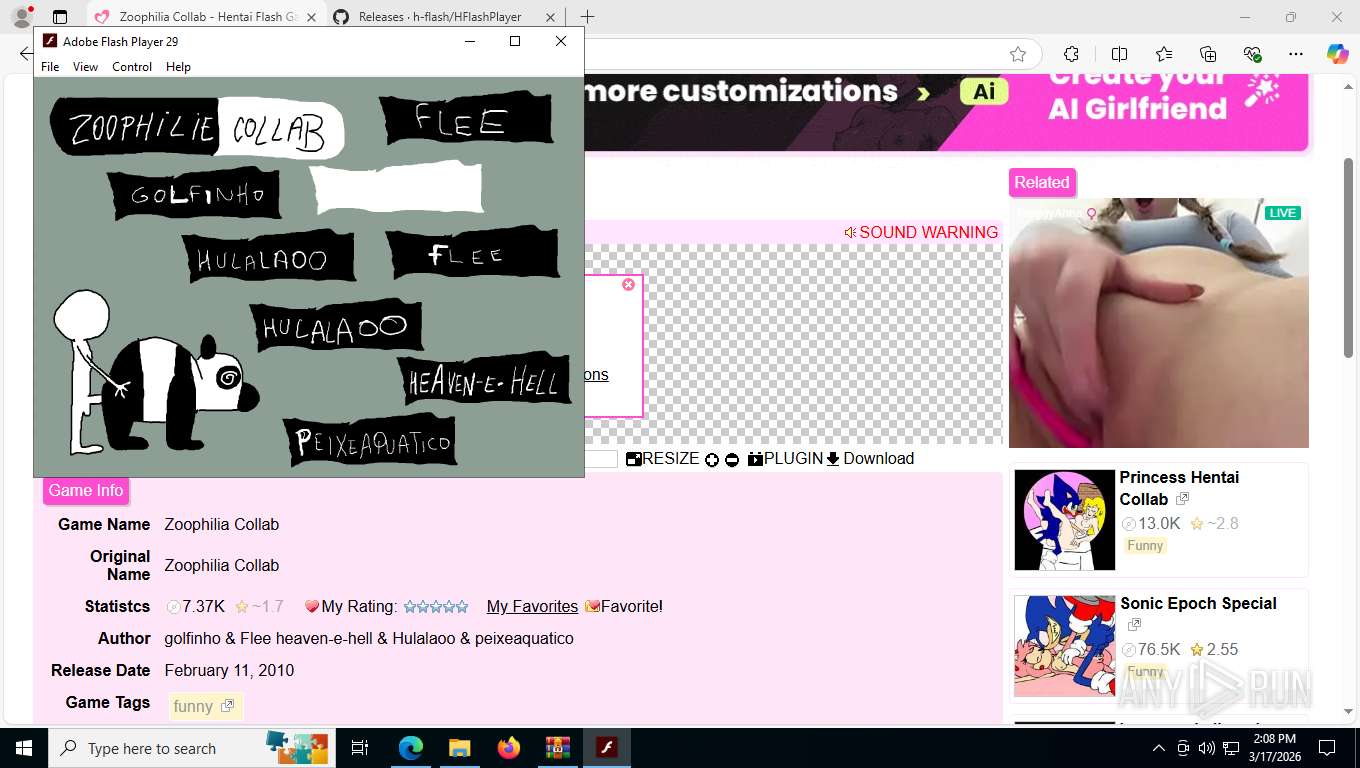Click the page vertical scrollbar

coord(1349,258)
